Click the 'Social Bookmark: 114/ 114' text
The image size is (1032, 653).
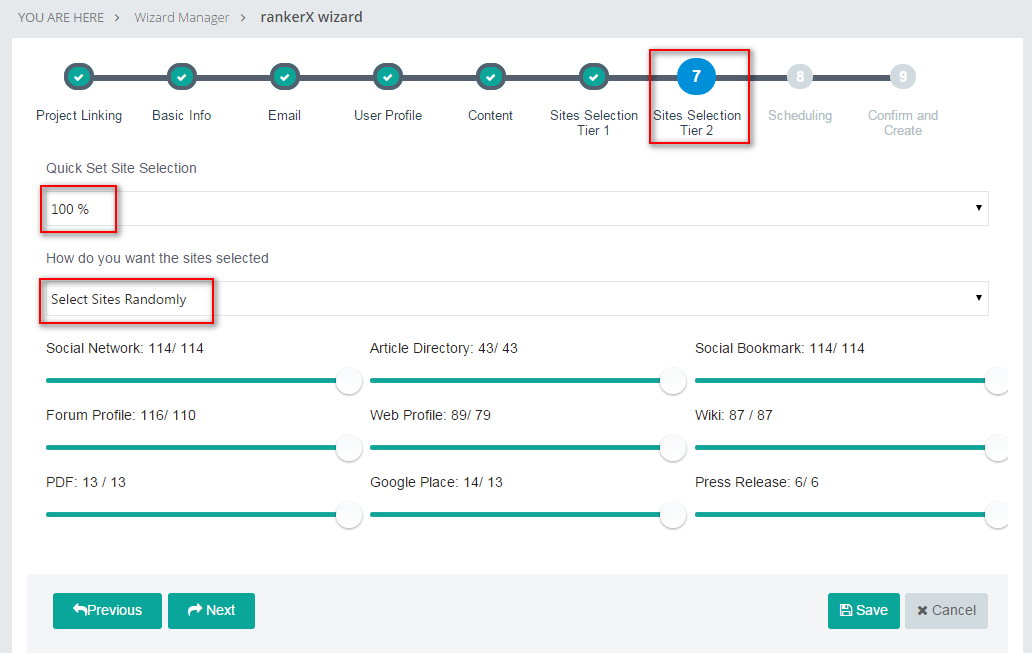point(780,348)
